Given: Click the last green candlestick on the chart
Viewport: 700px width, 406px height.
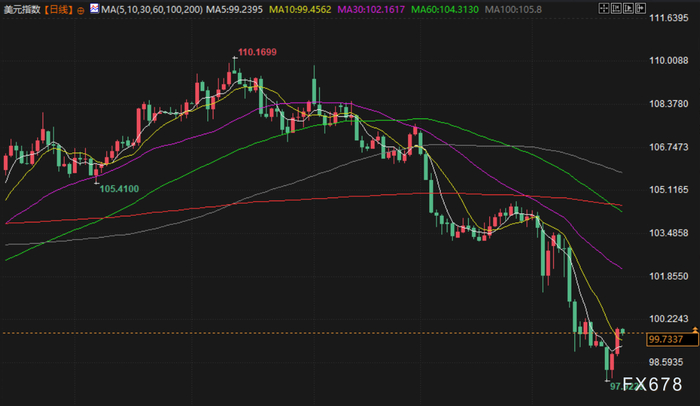Looking at the screenshot, I should [x=622, y=331].
